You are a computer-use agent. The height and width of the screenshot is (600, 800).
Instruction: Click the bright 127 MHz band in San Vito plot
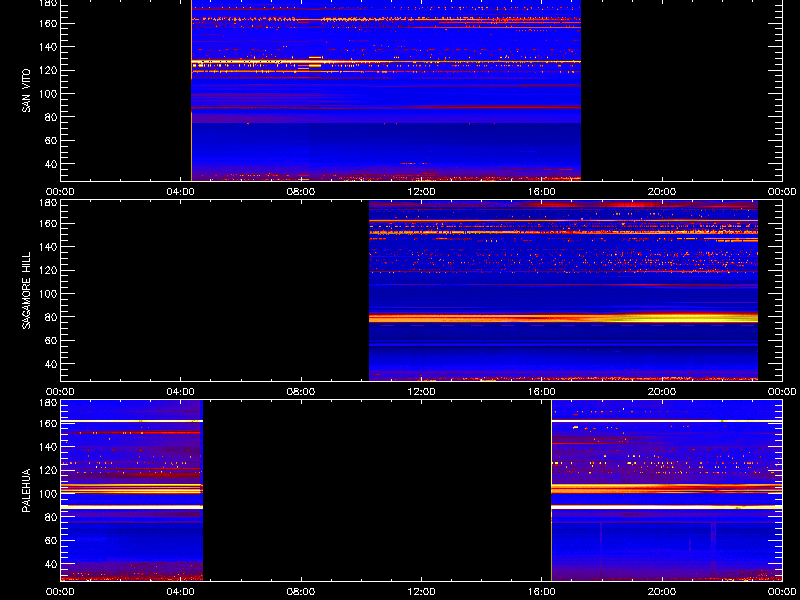(386, 62)
